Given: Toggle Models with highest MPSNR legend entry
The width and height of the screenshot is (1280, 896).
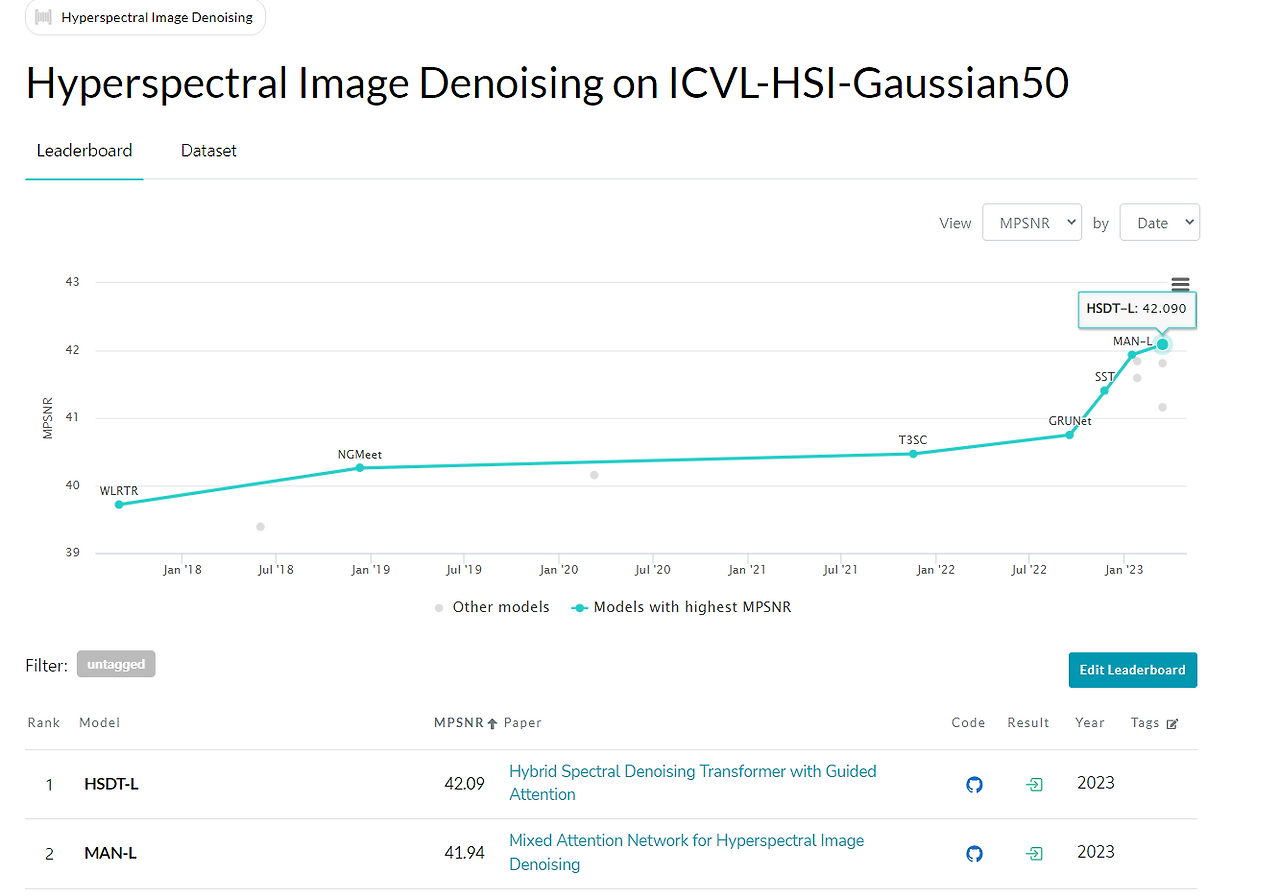Looking at the screenshot, I should [x=681, y=607].
